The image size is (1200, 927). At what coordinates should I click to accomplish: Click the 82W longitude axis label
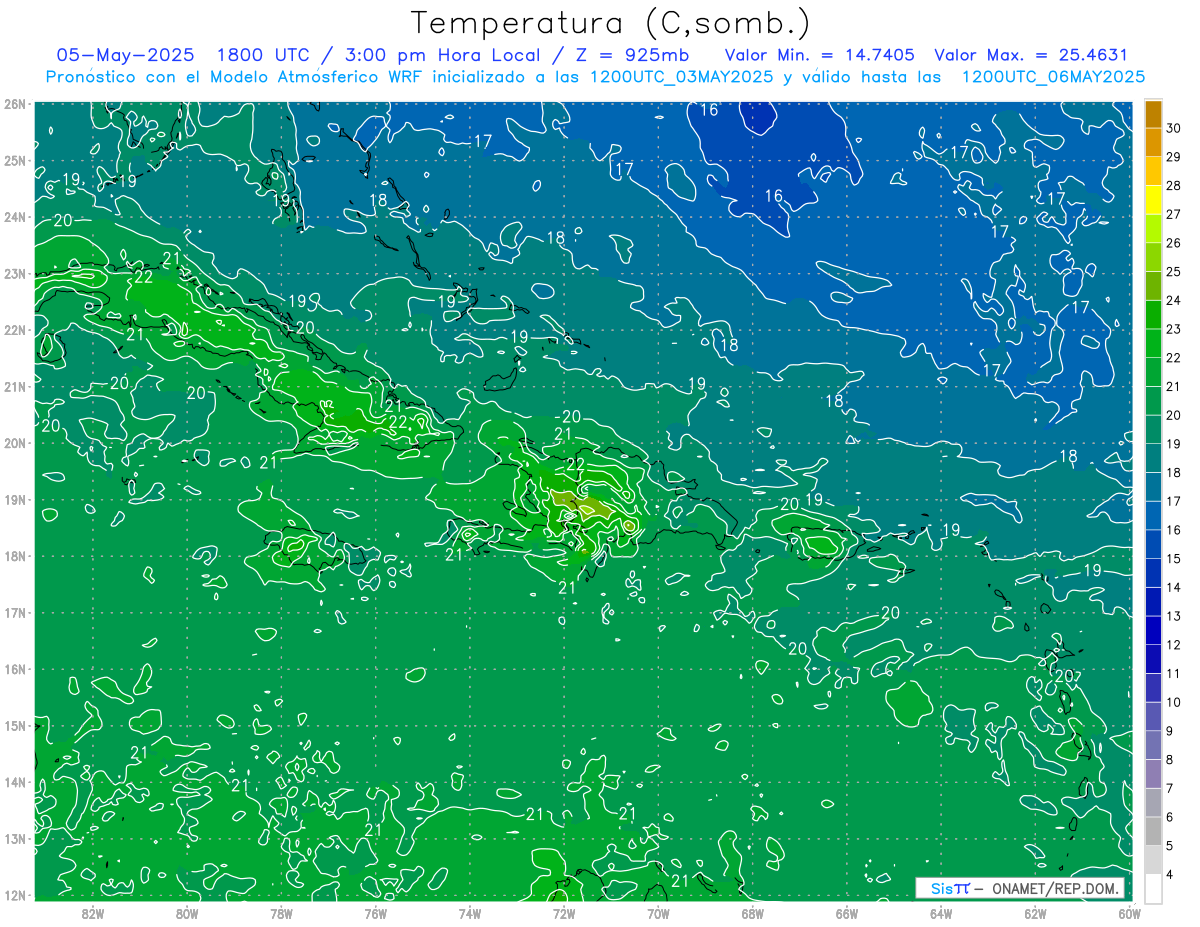pos(92,912)
